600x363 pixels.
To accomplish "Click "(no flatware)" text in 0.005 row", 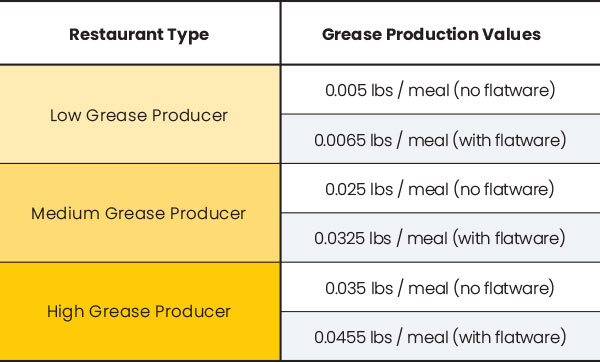I will click(x=504, y=91).
